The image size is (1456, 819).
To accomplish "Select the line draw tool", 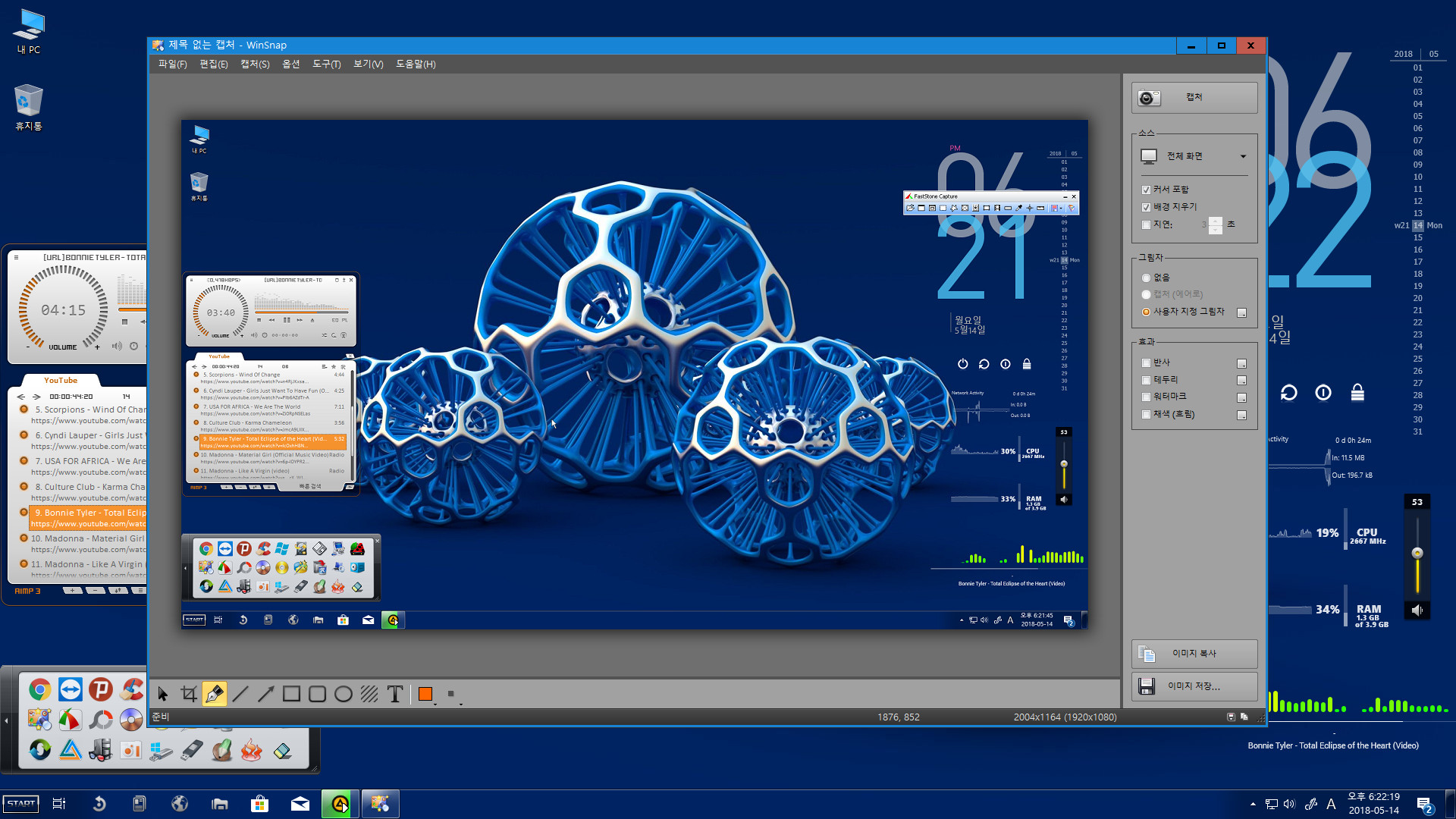I will 241,693.
